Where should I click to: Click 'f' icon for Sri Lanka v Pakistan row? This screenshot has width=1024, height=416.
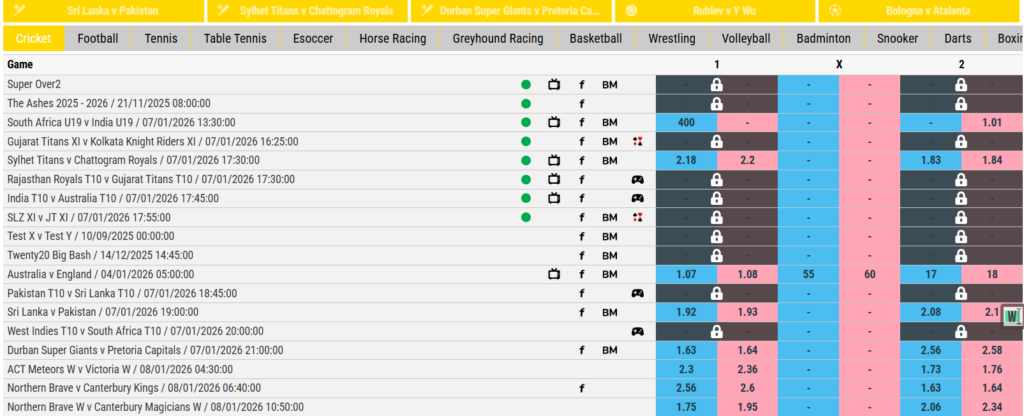(582, 312)
